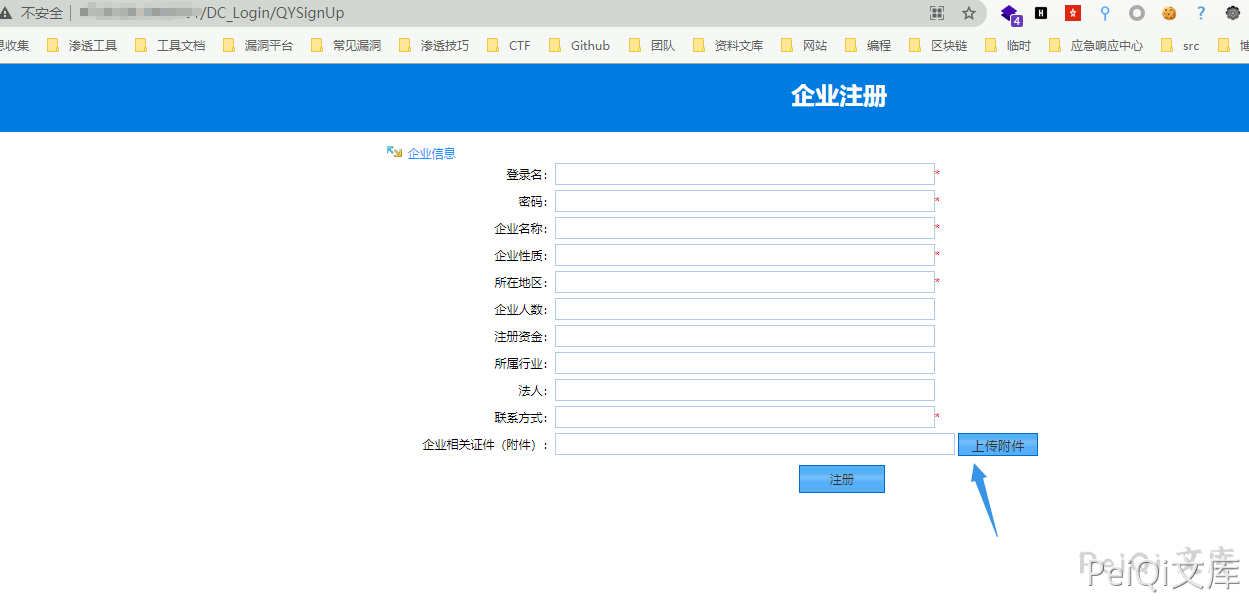Click the blue key-shaped extension icon

pos(1105,13)
